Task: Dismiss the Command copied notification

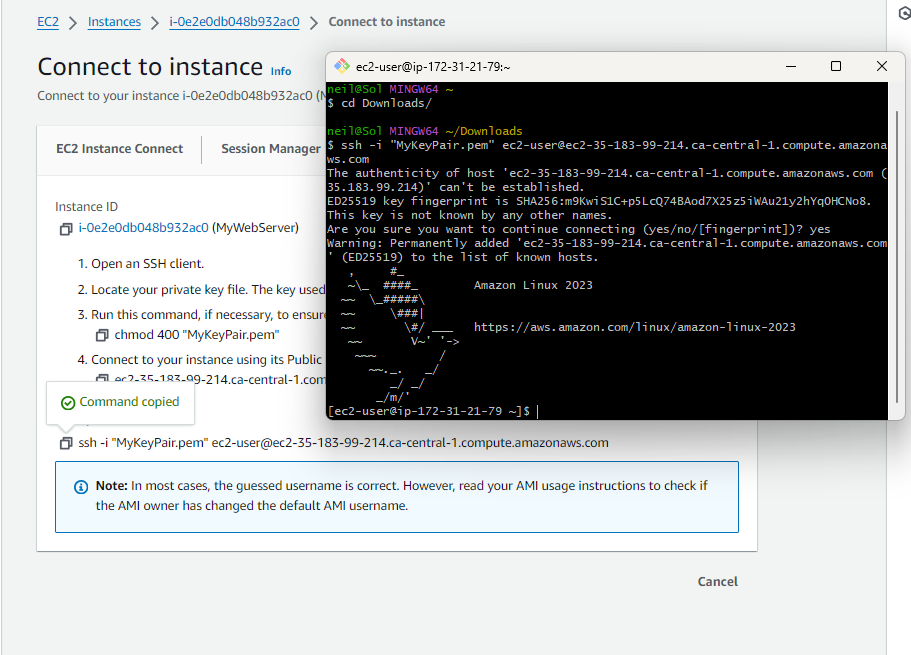Action: pyautogui.click(x=120, y=402)
